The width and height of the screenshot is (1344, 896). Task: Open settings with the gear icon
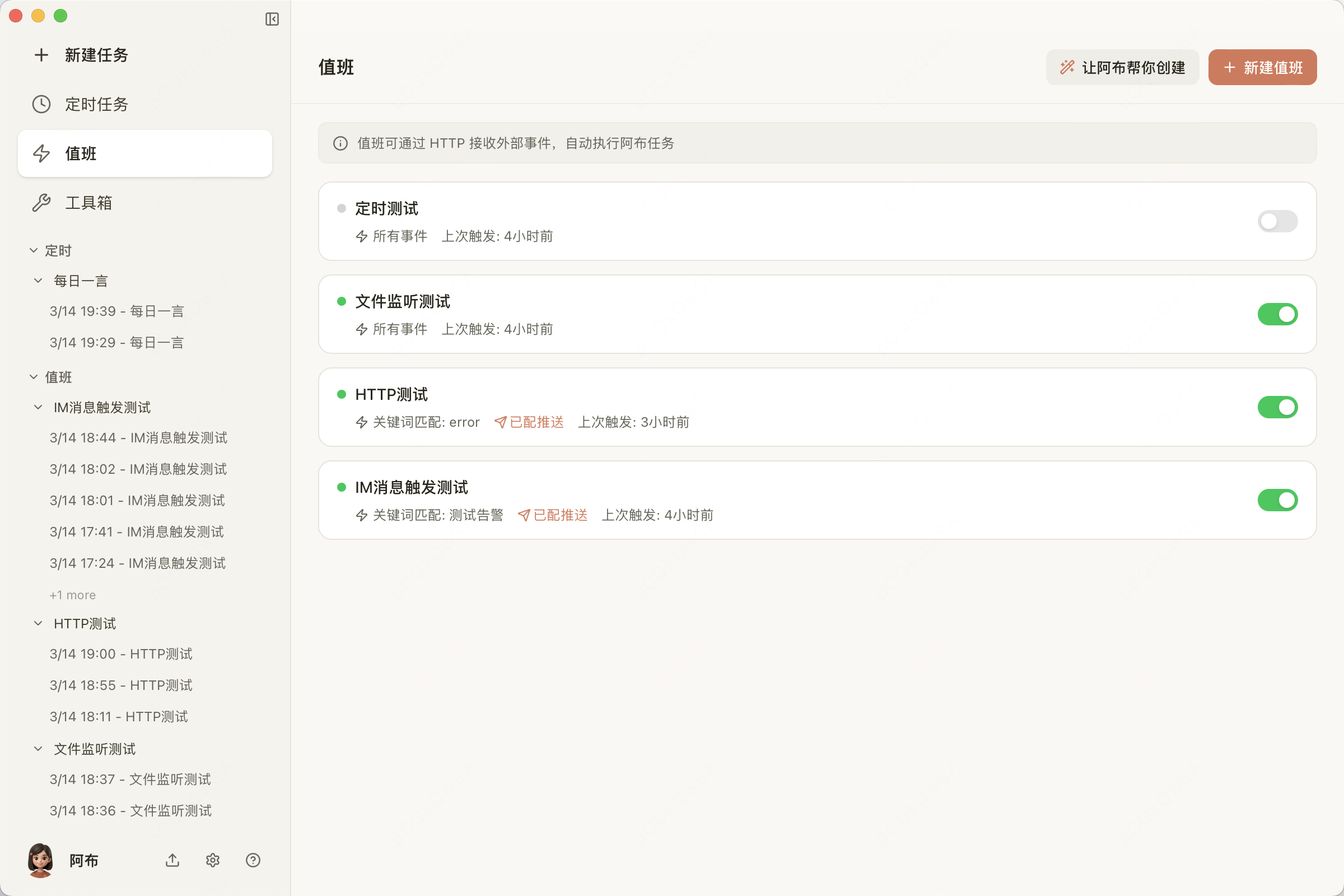pyautogui.click(x=213, y=861)
